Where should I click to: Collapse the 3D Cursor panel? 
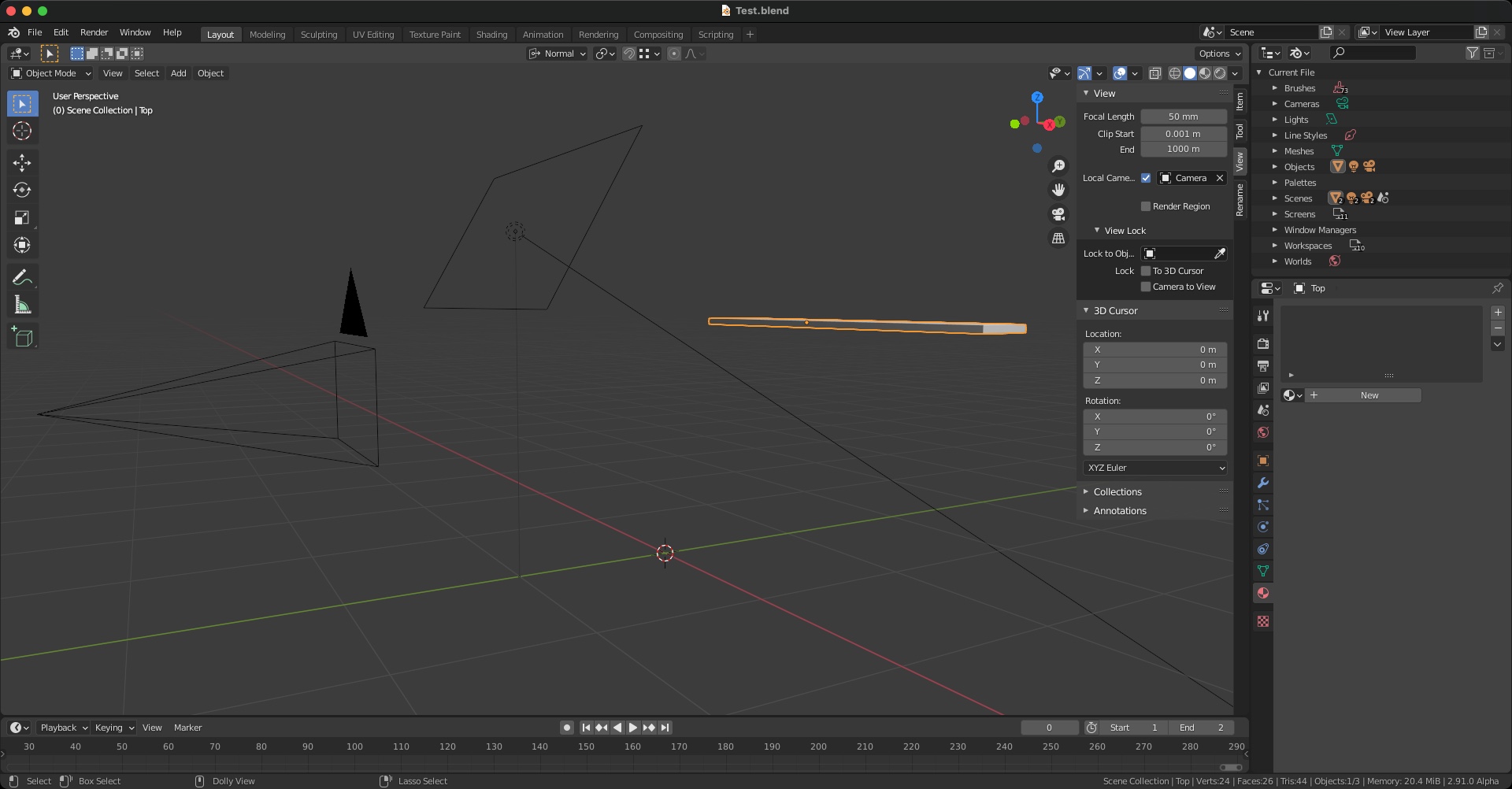[x=1115, y=311]
